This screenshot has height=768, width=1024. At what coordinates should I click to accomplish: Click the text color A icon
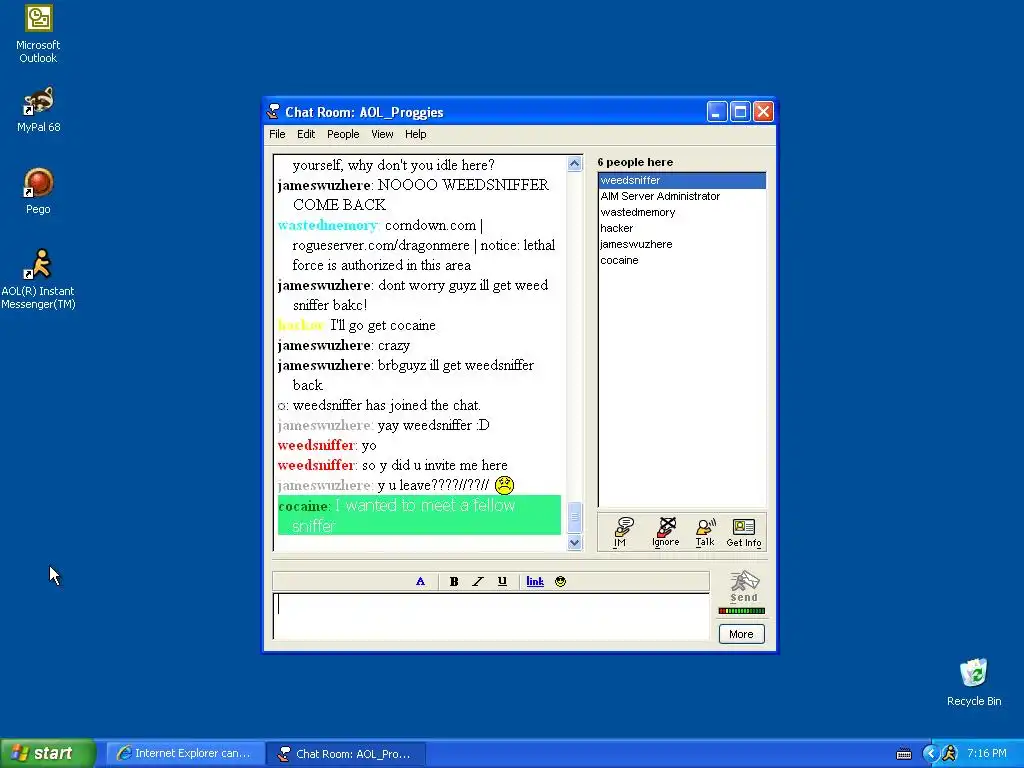point(420,581)
